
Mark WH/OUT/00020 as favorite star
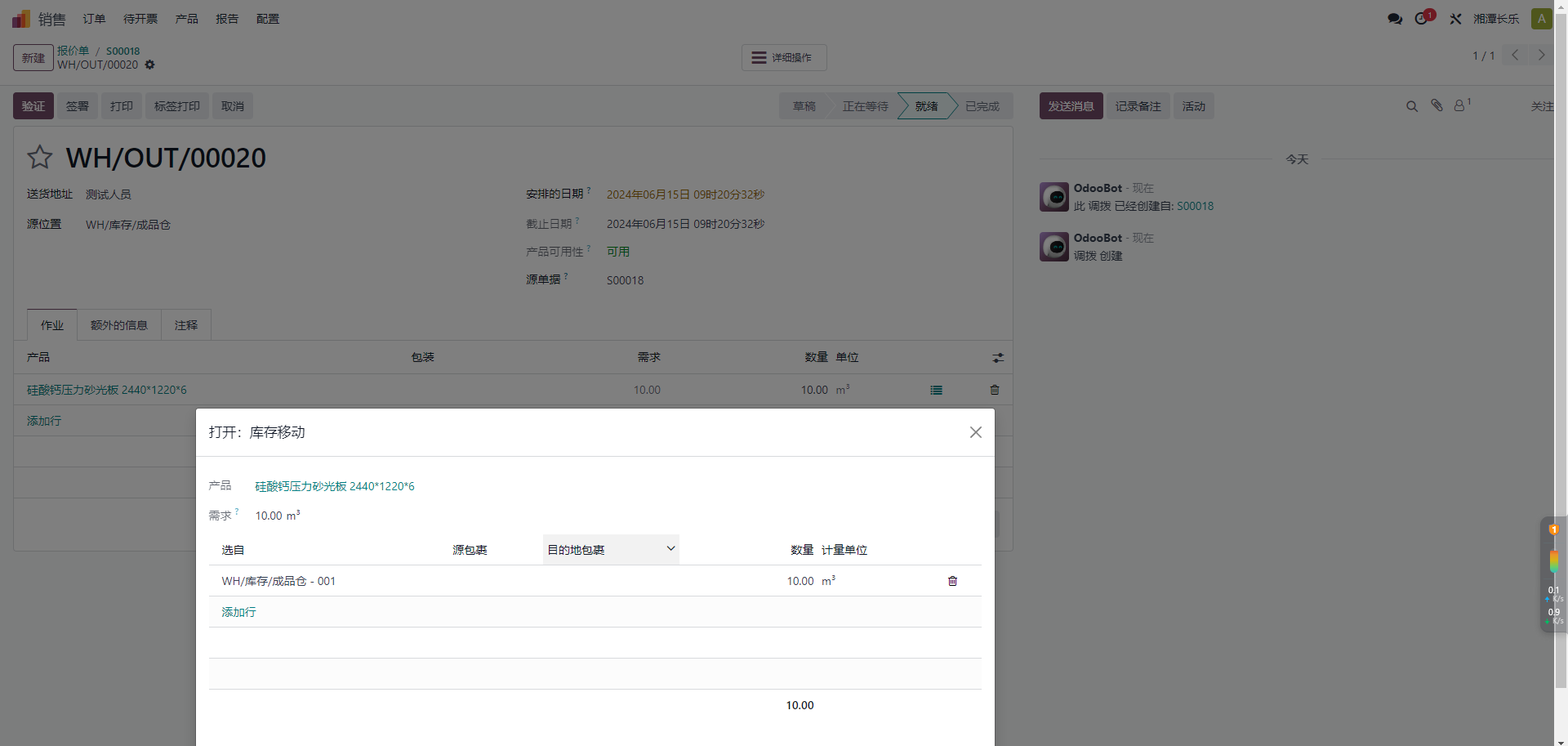(40, 157)
